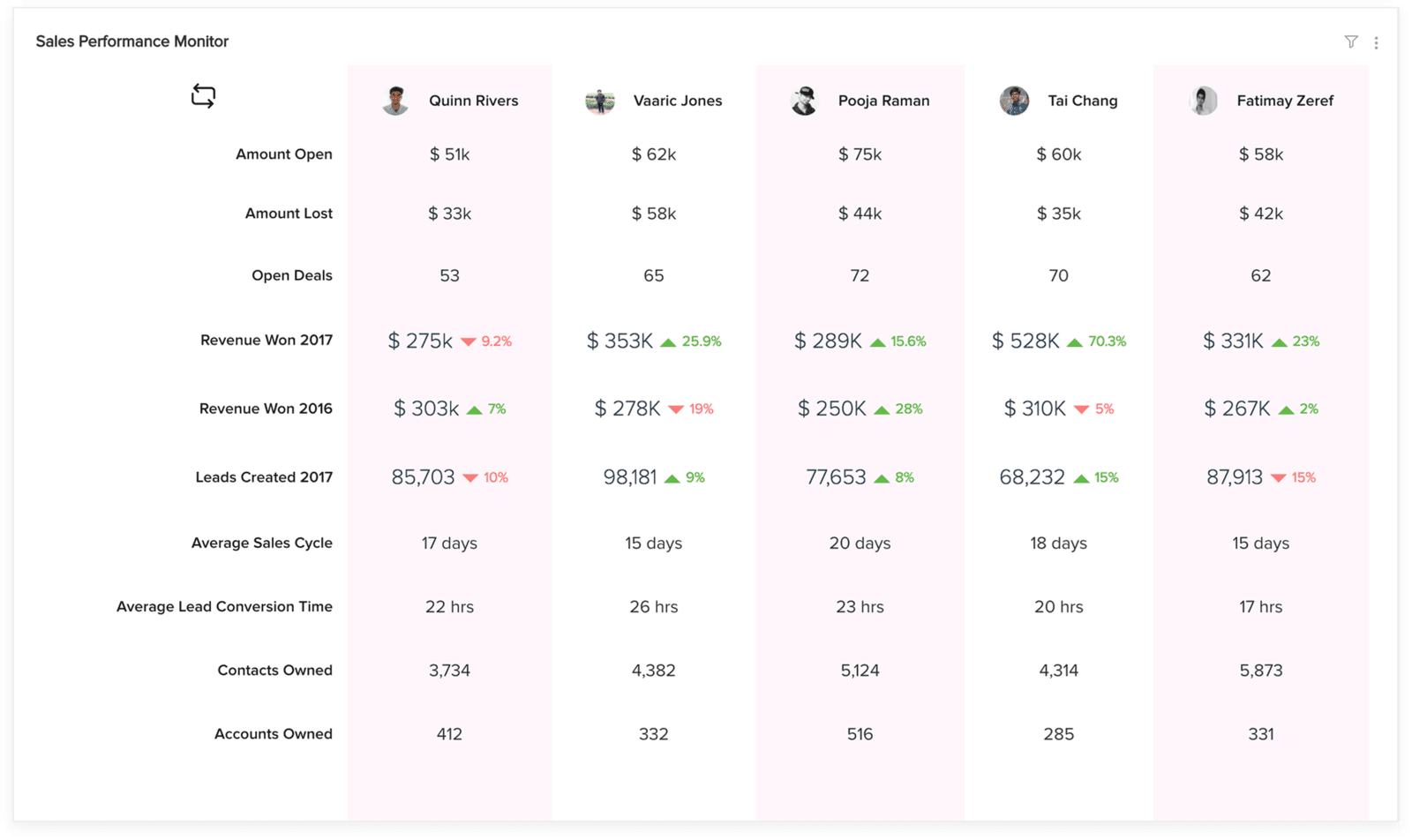Image resolution: width=1412 pixels, height=840 pixels.
Task: Click the green up arrow beside $528K
Action: [1074, 341]
